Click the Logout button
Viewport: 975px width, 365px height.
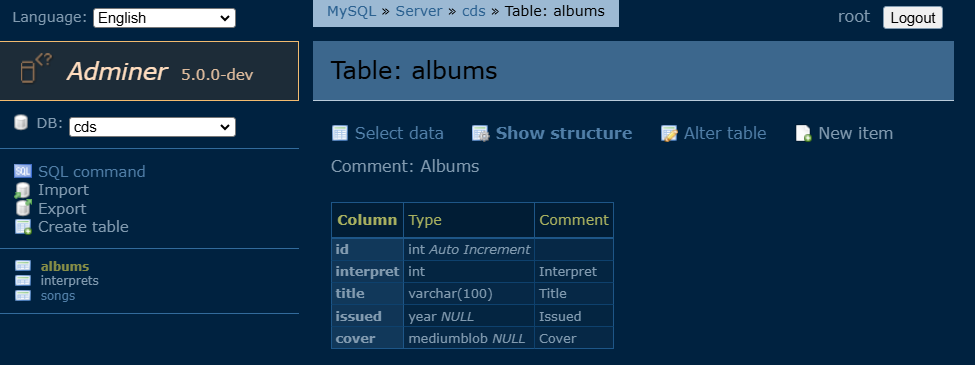[x=913, y=17]
